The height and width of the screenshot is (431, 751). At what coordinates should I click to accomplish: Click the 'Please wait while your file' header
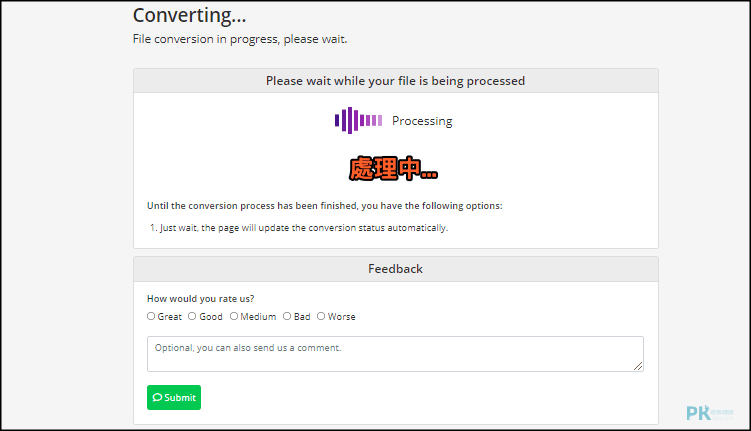click(396, 80)
